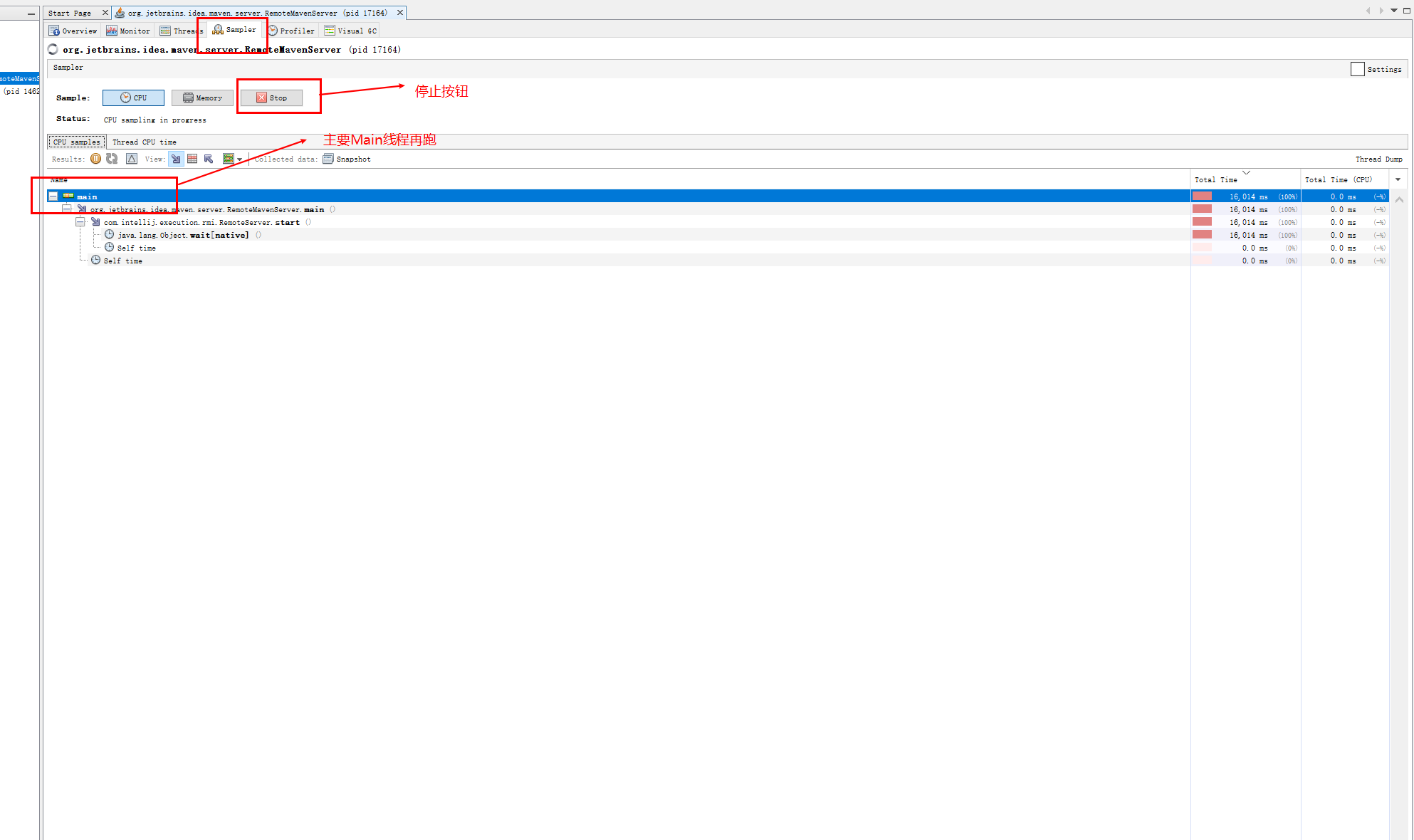Select the com.intellij.execution.rmi.RemoteServer.start row
Viewport: 1414px width, 840px height.
click(x=717, y=222)
